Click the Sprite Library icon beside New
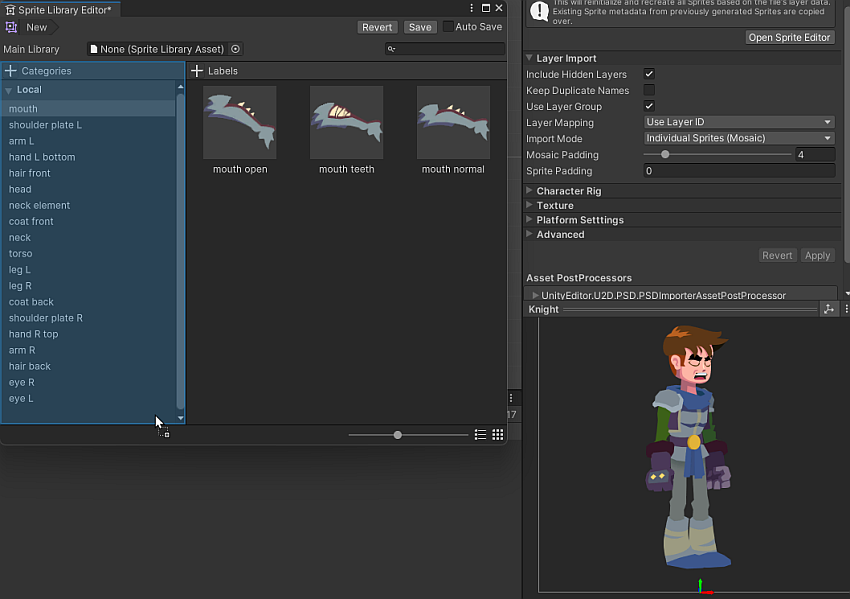The width and height of the screenshot is (850, 599). click(11, 27)
